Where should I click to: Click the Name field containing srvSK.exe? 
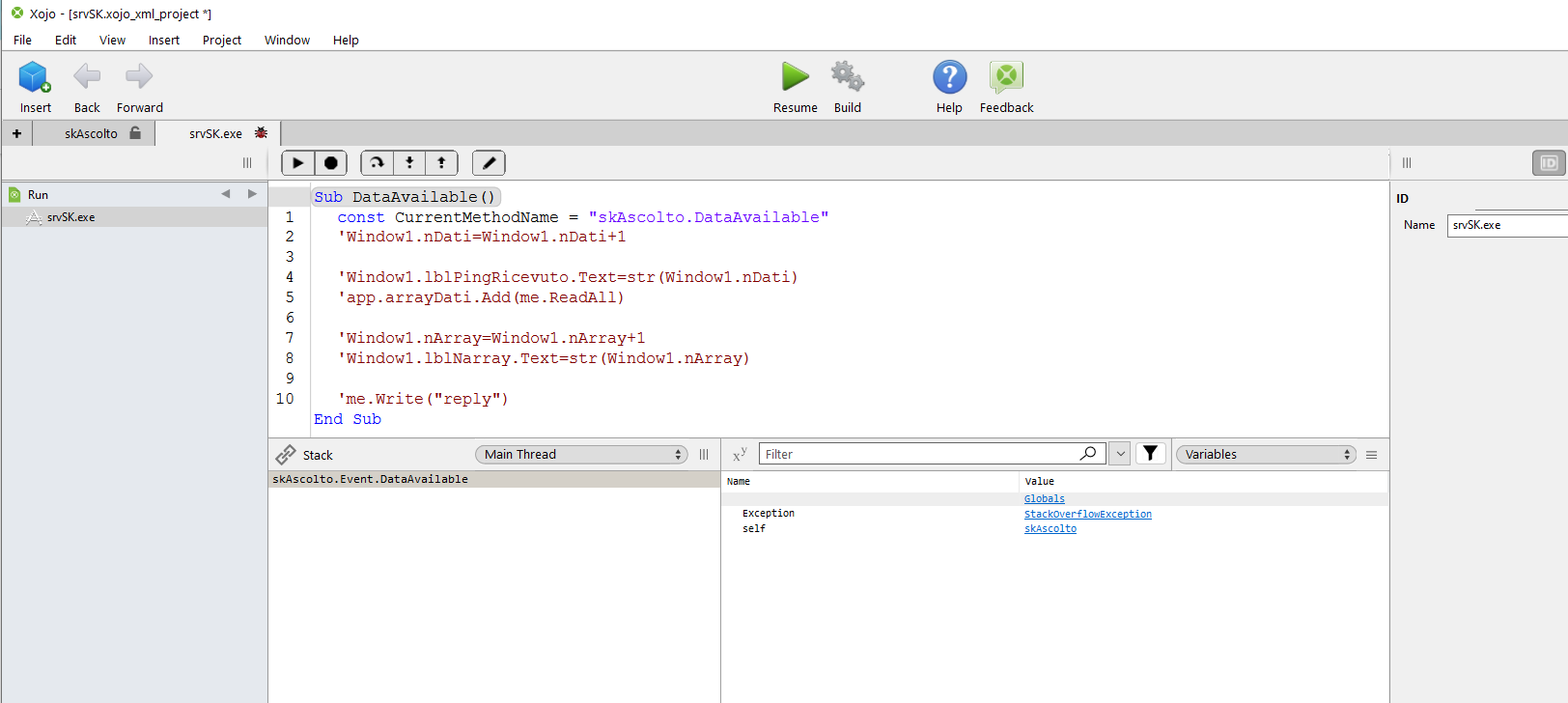coord(1507,225)
